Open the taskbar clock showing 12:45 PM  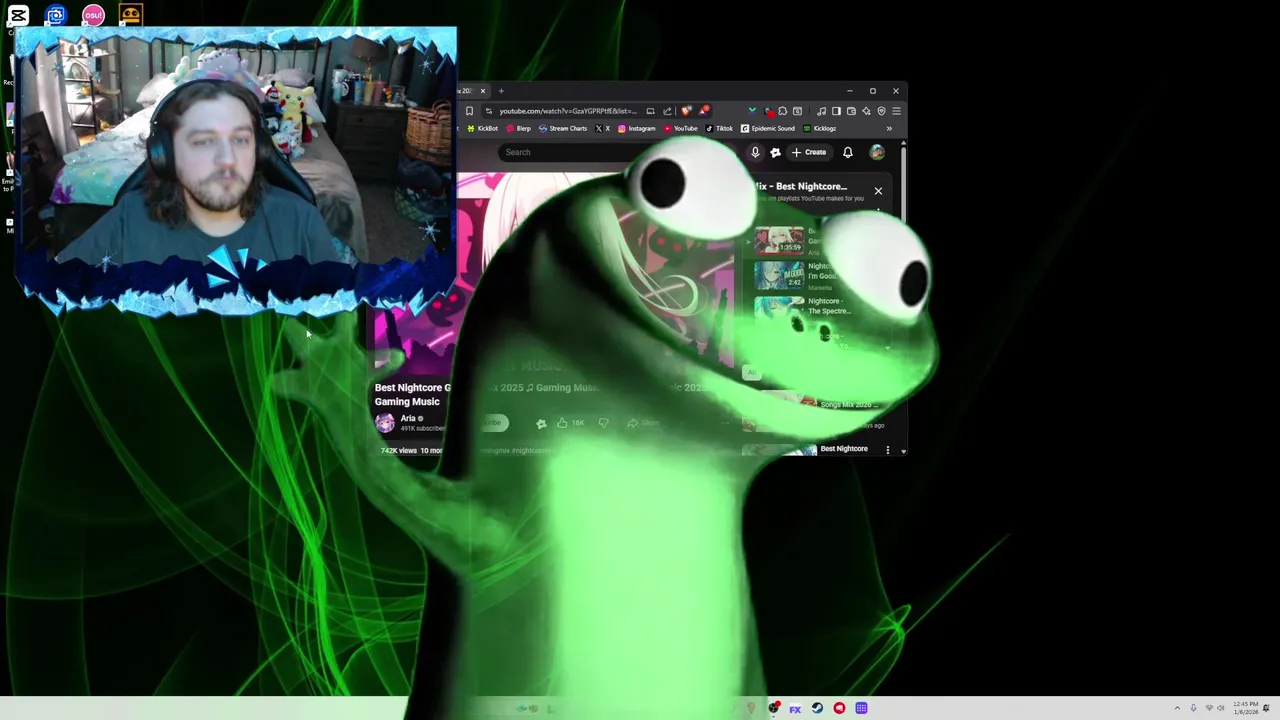tap(1246, 708)
